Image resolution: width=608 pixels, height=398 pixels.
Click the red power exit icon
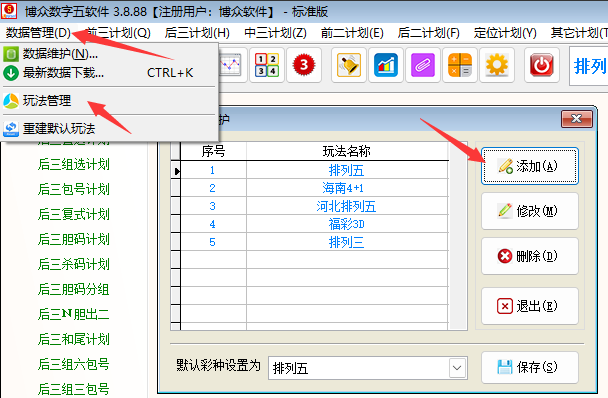[x=542, y=65]
